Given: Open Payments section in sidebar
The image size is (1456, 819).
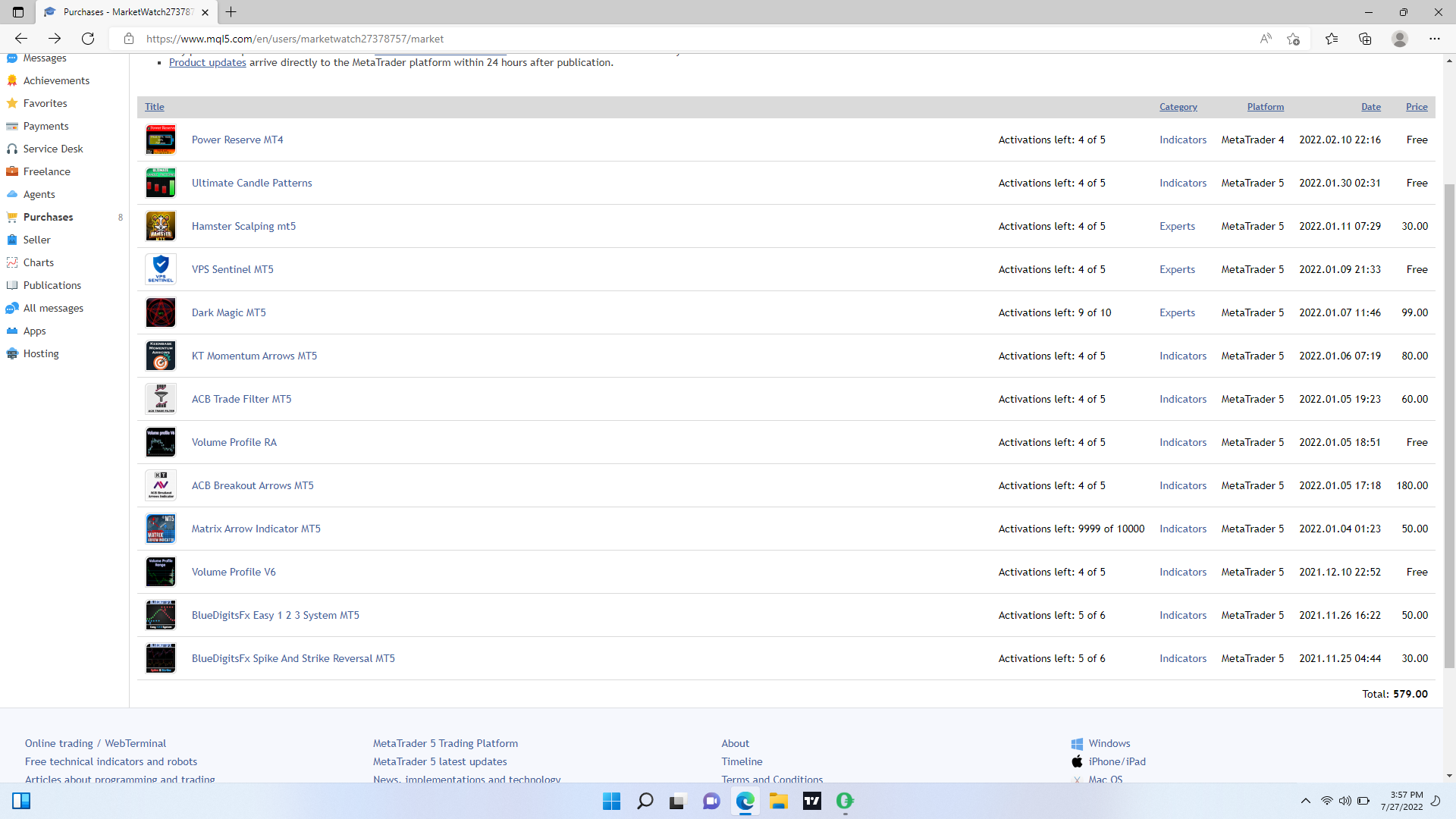Looking at the screenshot, I should (45, 126).
